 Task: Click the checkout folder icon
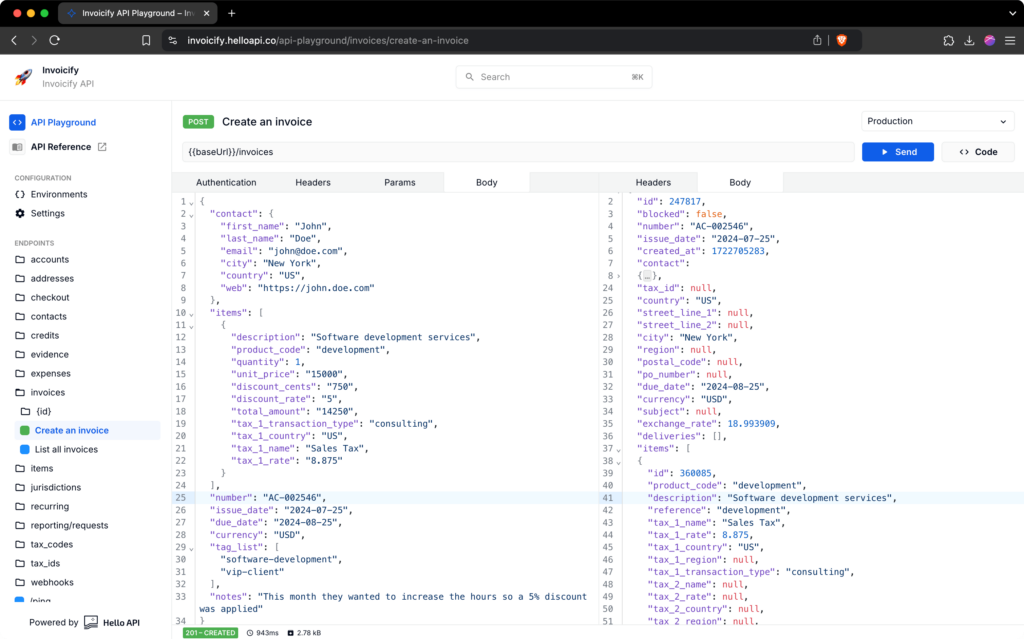pyautogui.click(x=20, y=297)
